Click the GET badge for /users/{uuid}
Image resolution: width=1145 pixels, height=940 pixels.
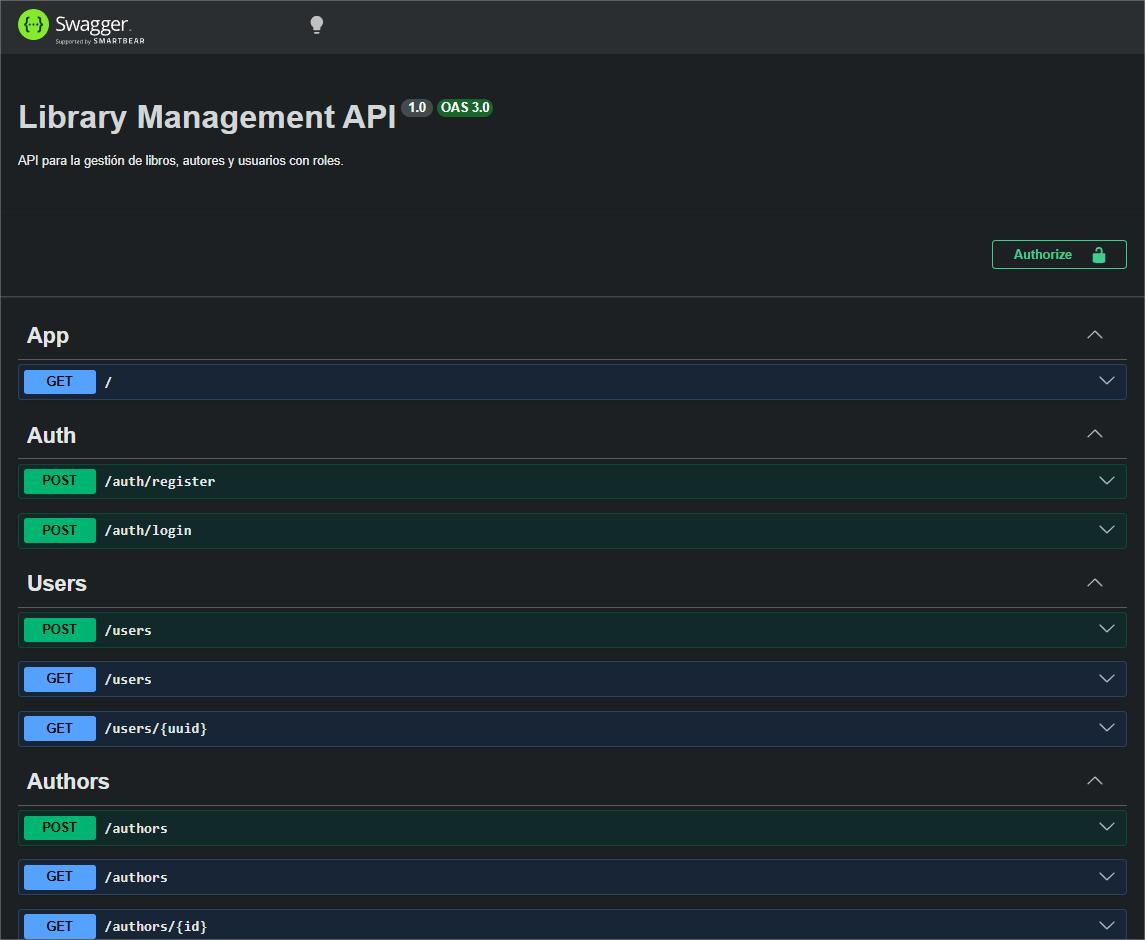coord(60,729)
